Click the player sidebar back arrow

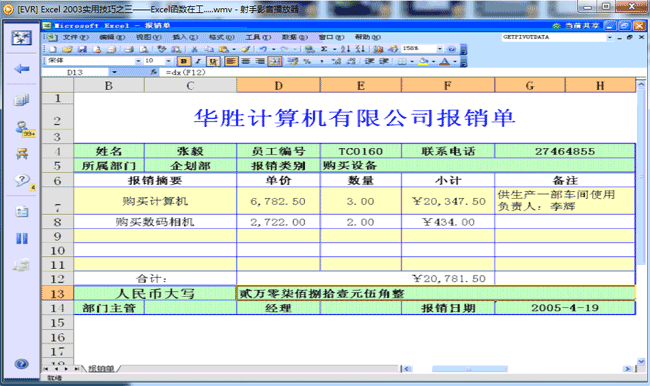(22, 69)
